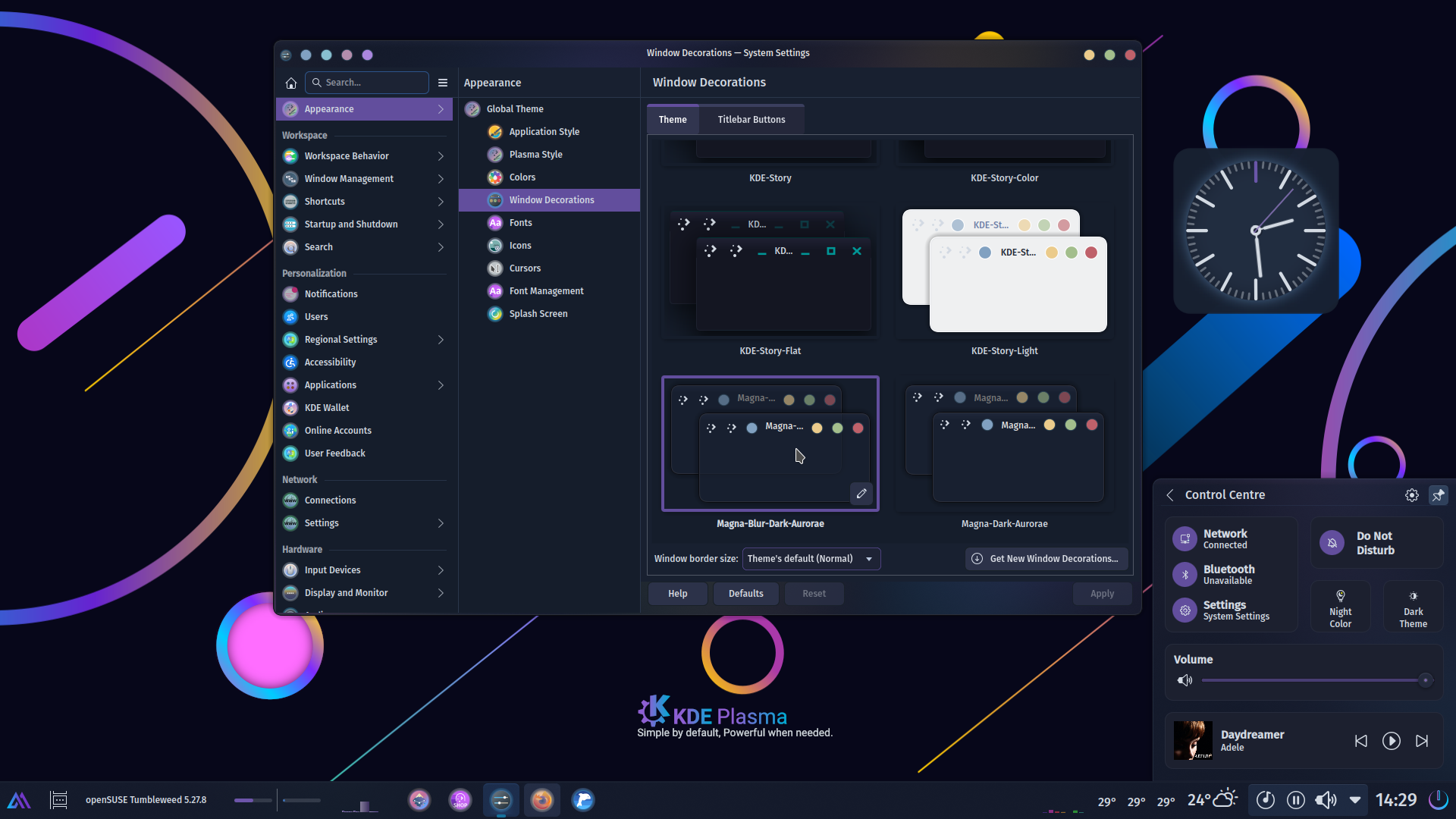The height and width of the screenshot is (819, 1456).
Task: Click the edit pencil on Magna-Blur-Dark-Aurorae
Action: [x=861, y=494]
